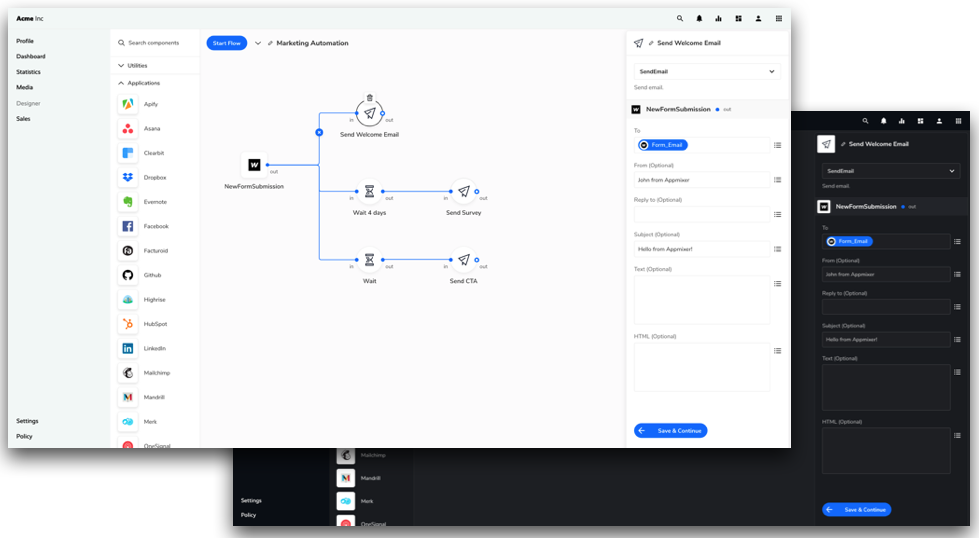
Task: Select the Wait hourglass node
Action: pyautogui.click(x=370, y=260)
